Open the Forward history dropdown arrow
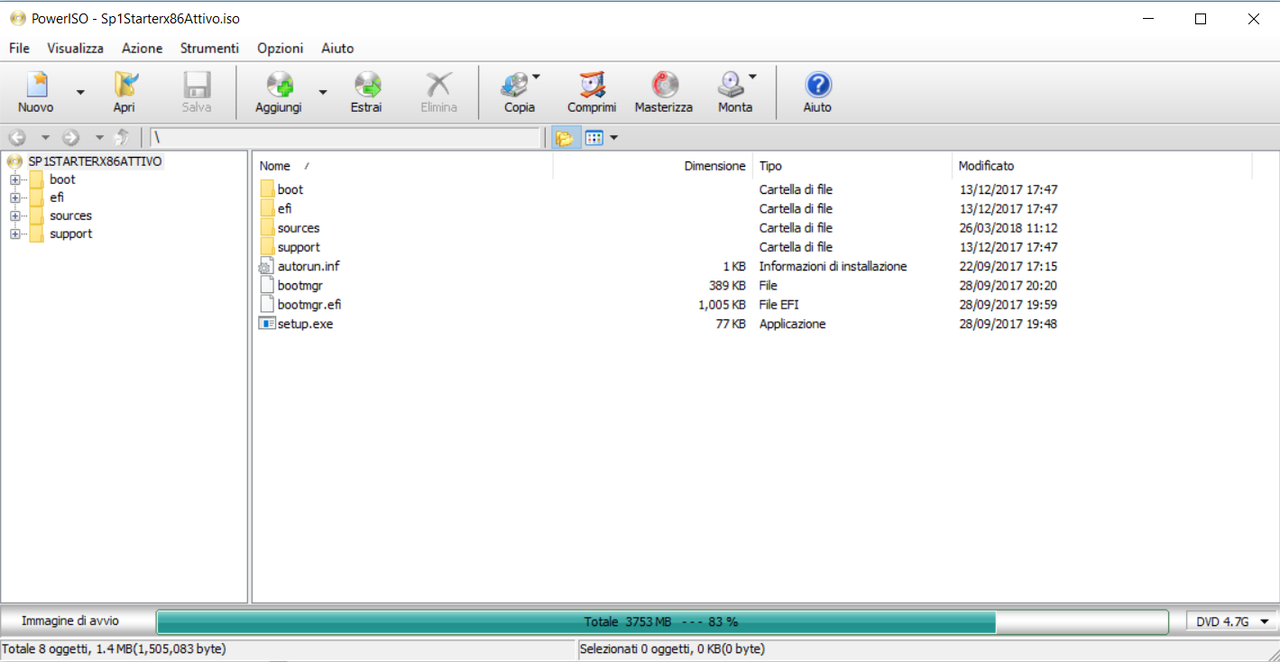The height and width of the screenshot is (662, 1280). pos(98,138)
